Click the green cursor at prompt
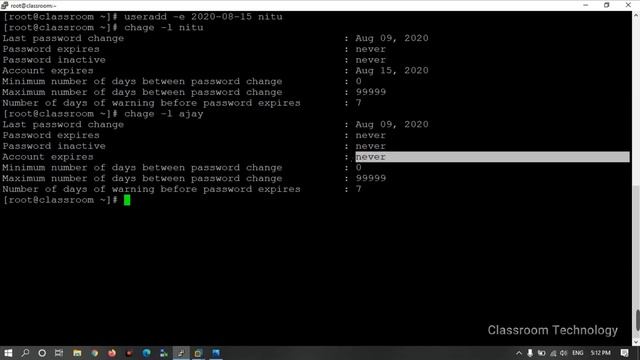Screen dimensions: 640x360 click(127, 200)
